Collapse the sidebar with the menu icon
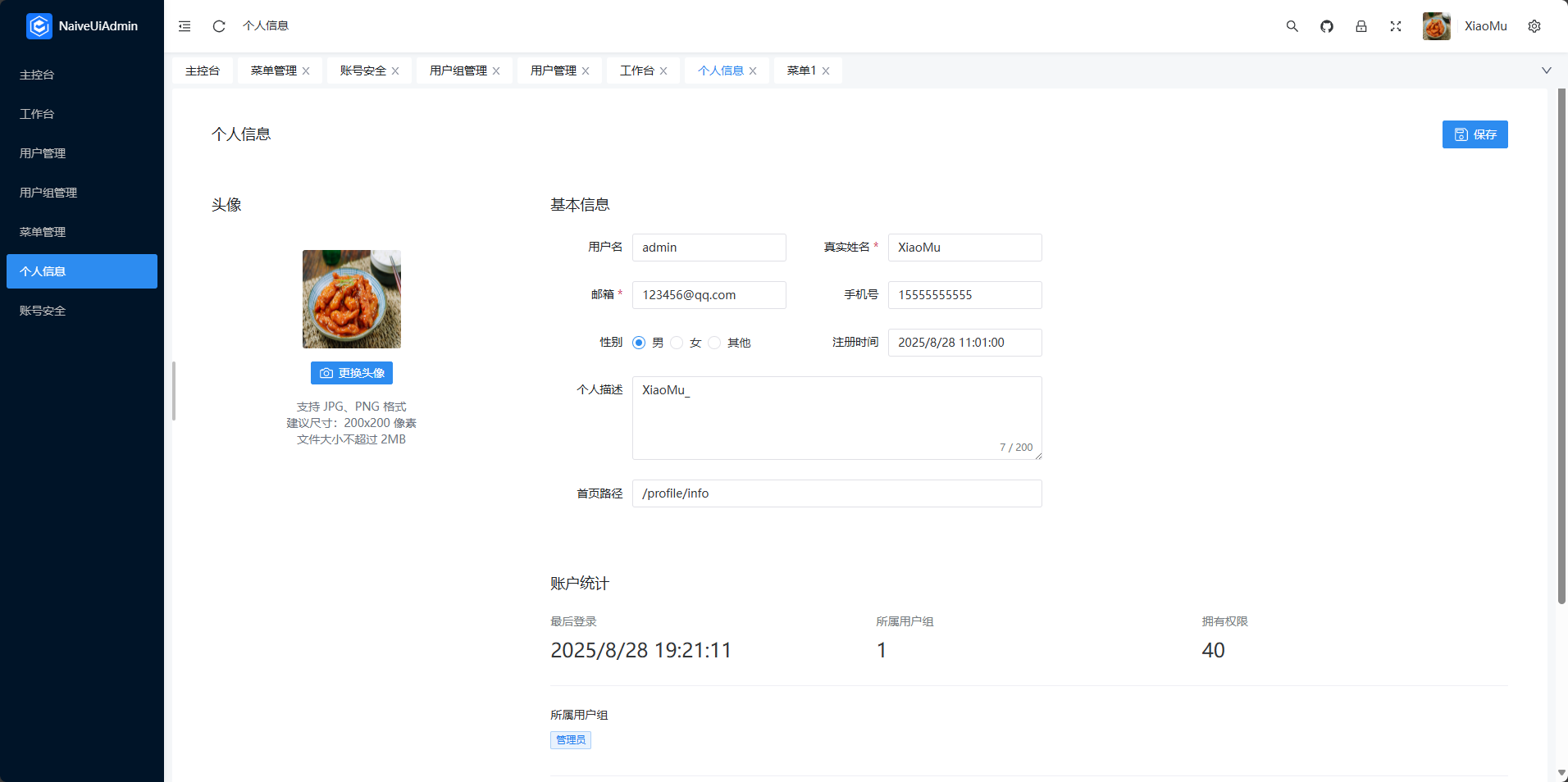 pos(184,25)
